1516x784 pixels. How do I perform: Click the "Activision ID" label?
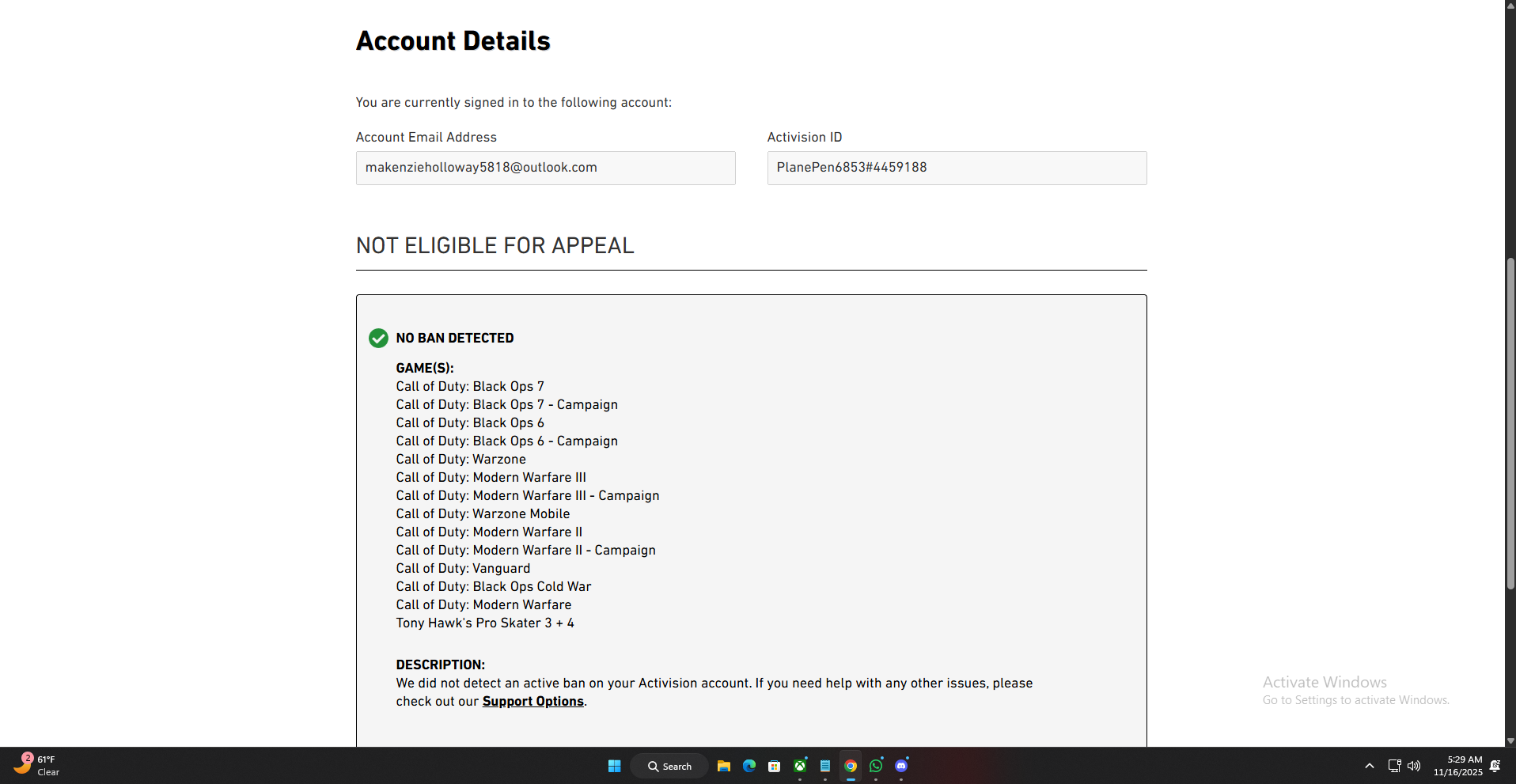(805, 137)
